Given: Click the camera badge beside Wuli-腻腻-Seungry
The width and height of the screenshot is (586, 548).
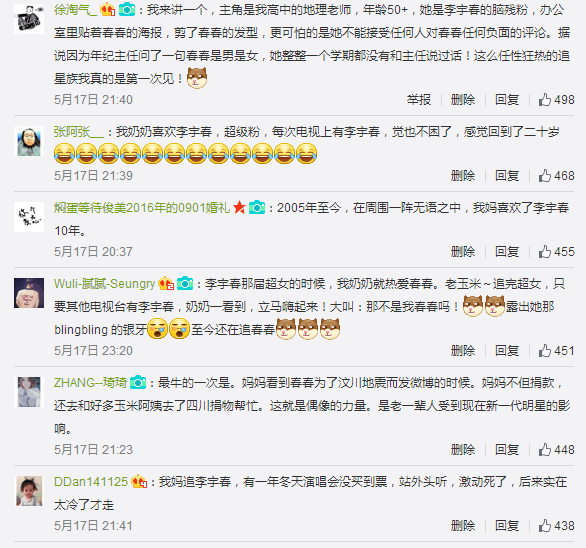Looking at the screenshot, I should pyautogui.click(x=185, y=284).
